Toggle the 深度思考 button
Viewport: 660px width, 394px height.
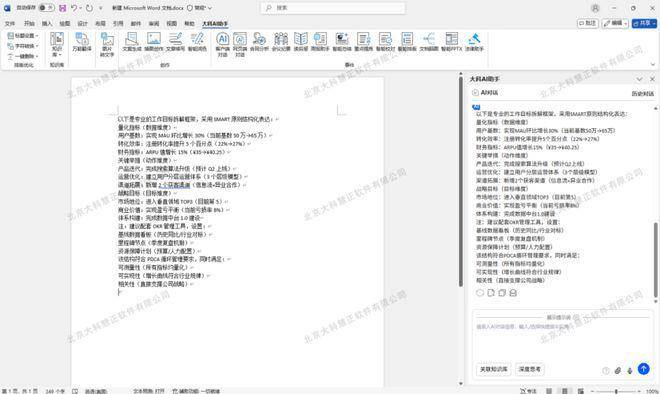point(530,369)
